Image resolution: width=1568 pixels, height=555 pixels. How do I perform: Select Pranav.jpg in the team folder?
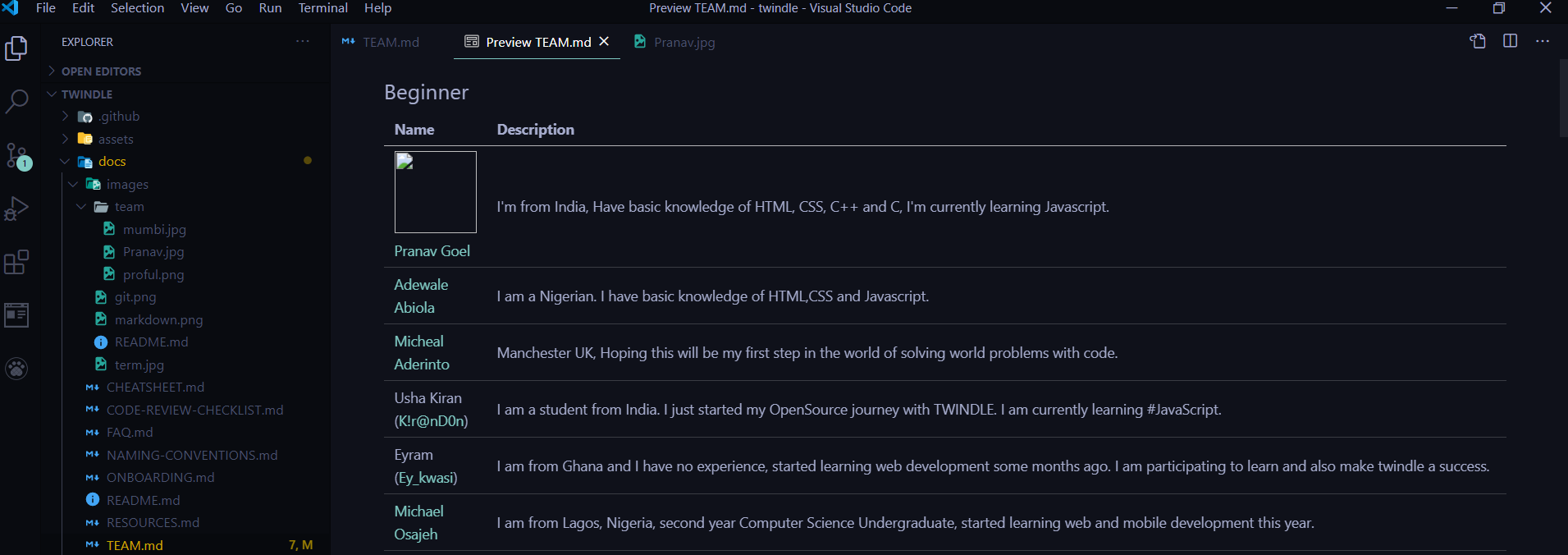(x=153, y=252)
